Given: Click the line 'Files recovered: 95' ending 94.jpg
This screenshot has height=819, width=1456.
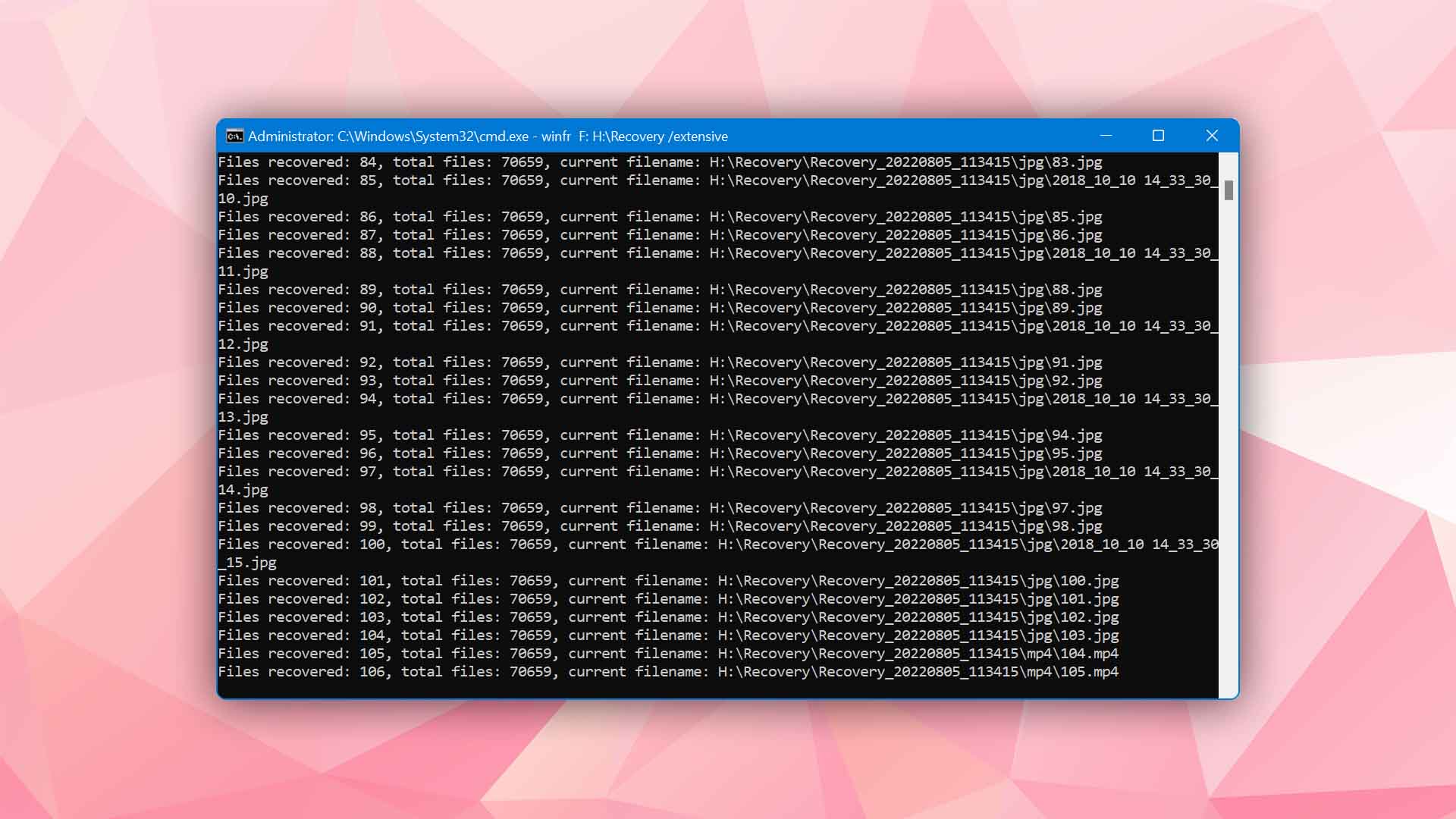Looking at the screenshot, I should pos(660,435).
